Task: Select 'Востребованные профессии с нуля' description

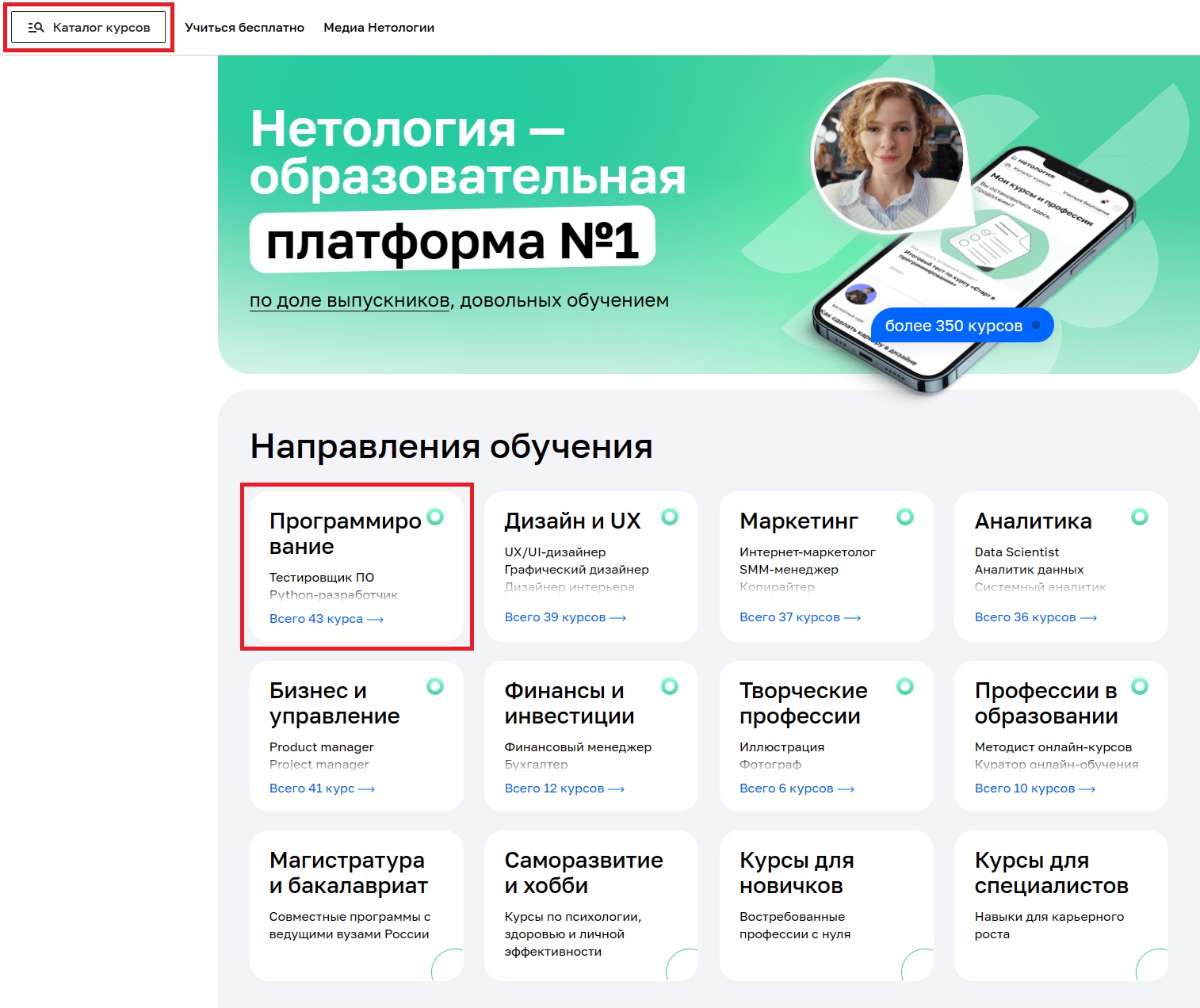Action: click(795, 925)
